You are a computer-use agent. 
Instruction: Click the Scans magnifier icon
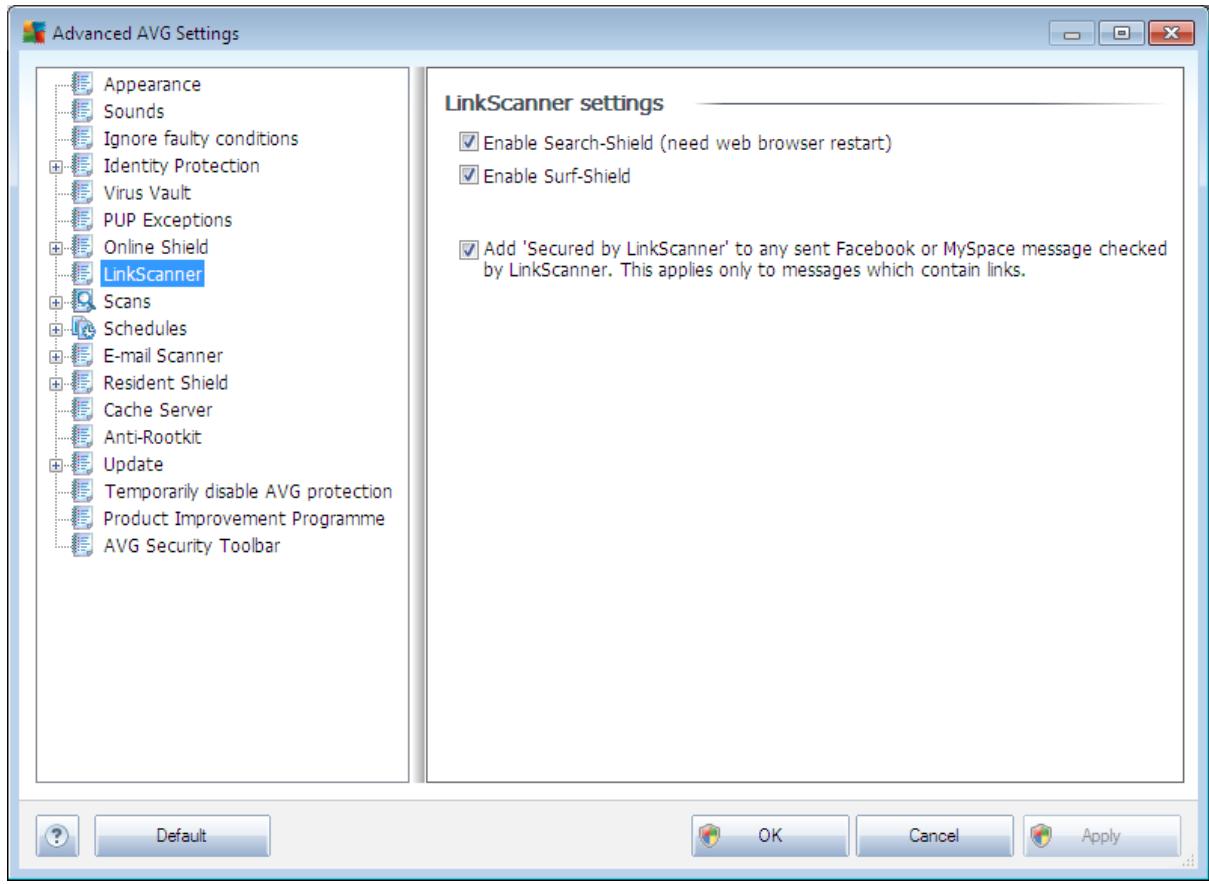click(85, 301)
